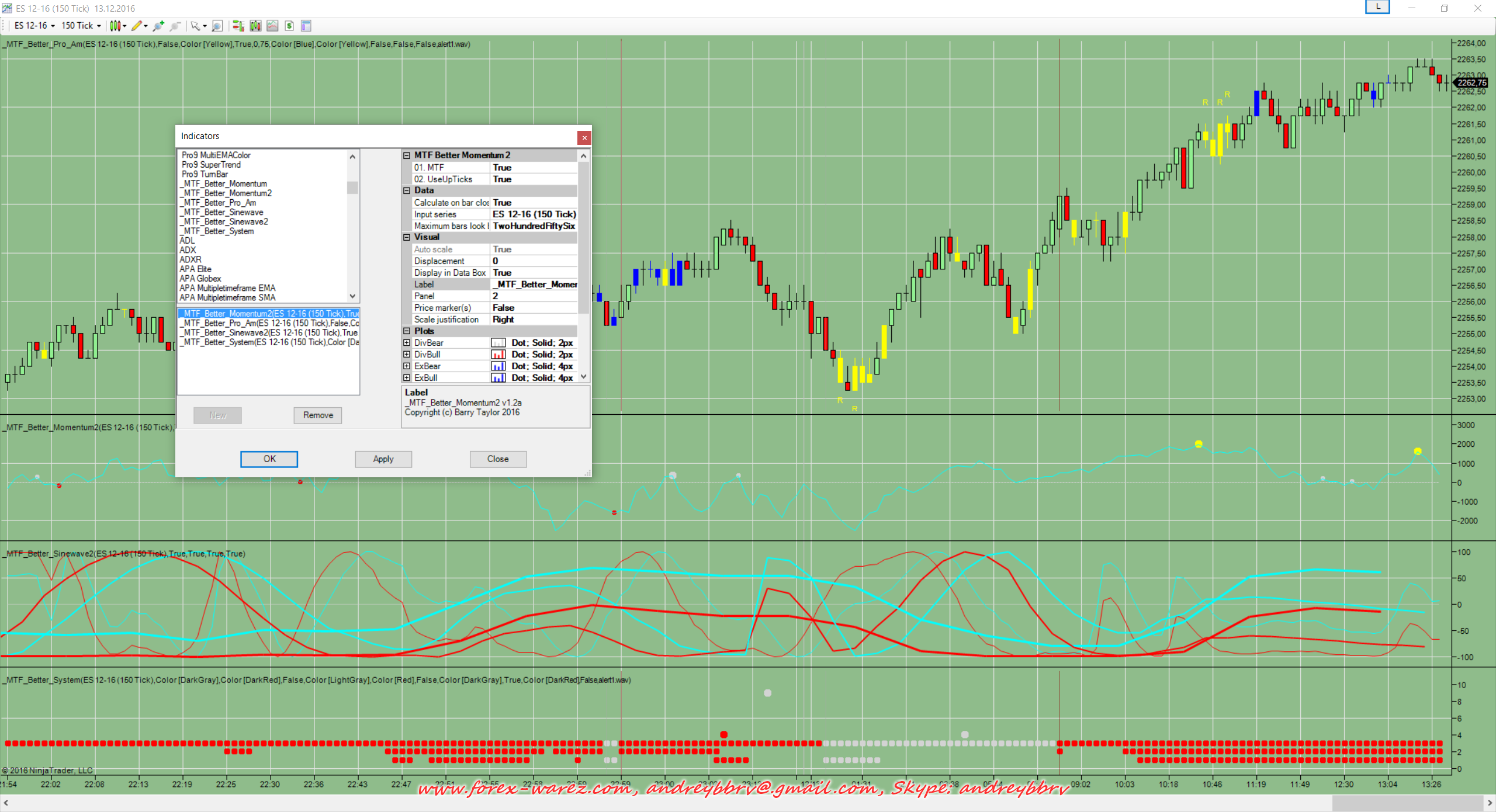Open the Strategies dollar icon

coord(289,26)
